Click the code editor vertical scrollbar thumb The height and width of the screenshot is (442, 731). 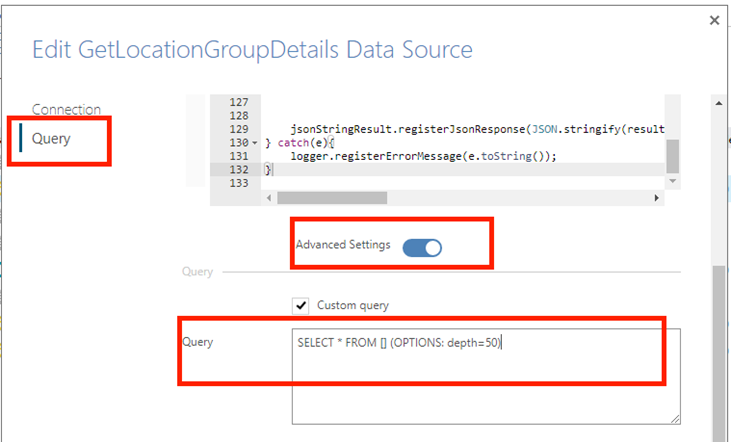click(672, 156)
